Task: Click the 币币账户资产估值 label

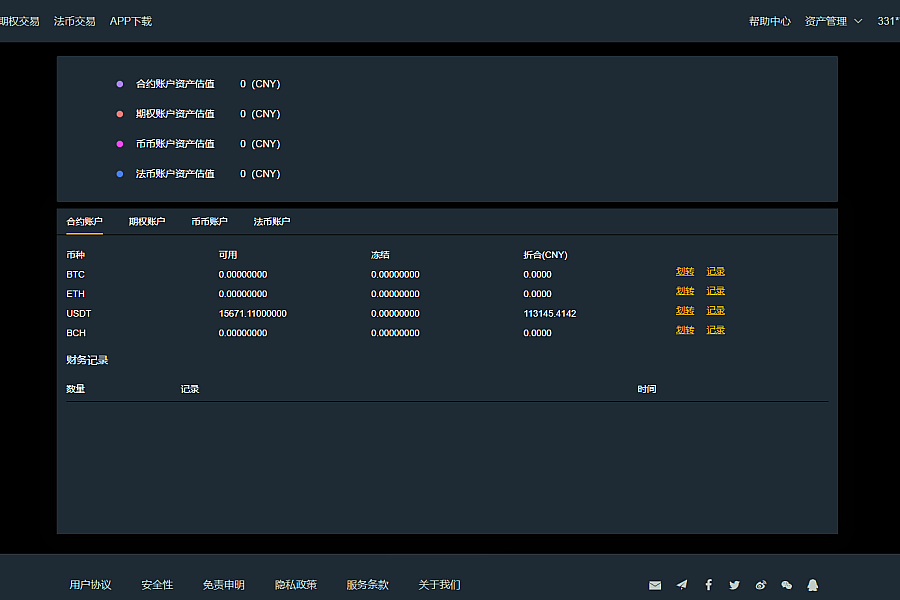Action: click(175, 144)
